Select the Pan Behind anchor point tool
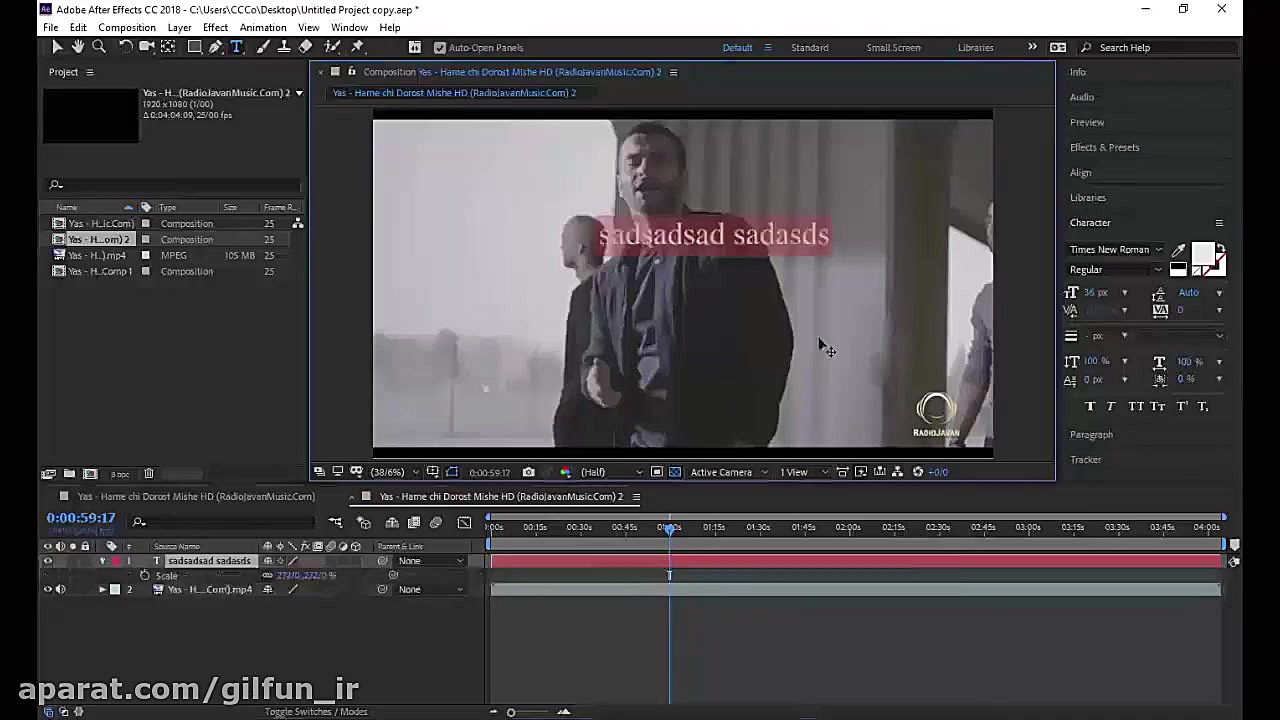 [168, 47]
